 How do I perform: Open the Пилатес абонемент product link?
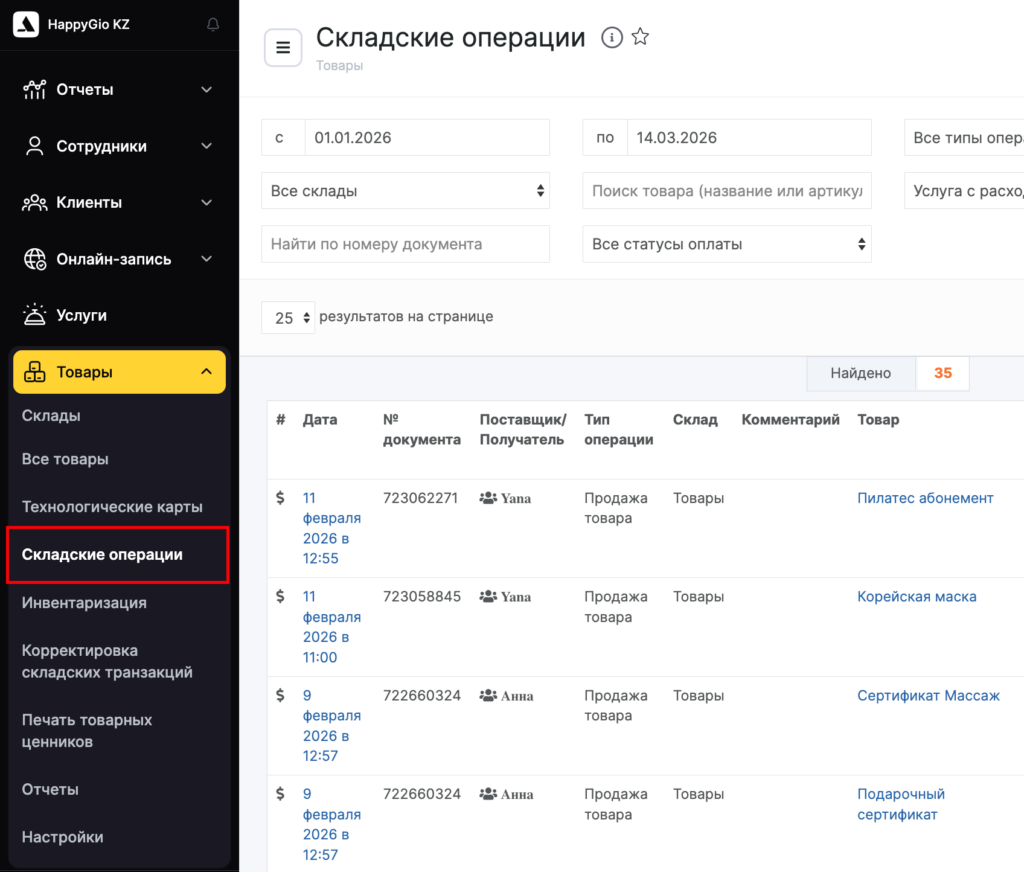click(925, 498)
